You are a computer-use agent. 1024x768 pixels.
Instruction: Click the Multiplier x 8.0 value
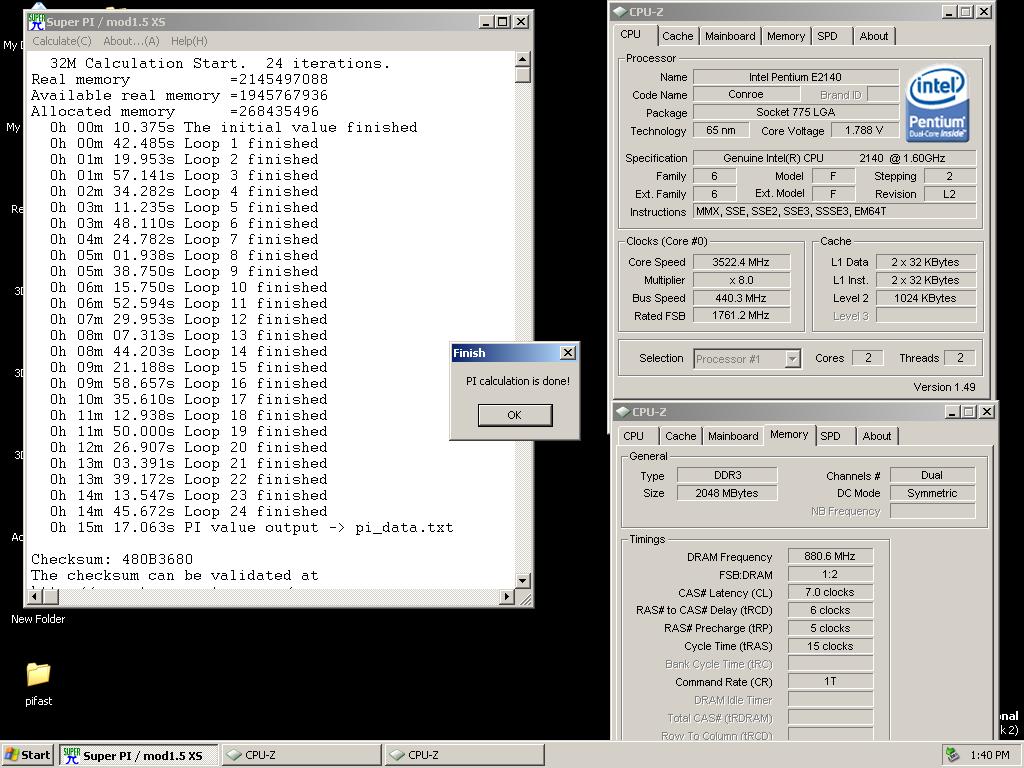(741, 280)
